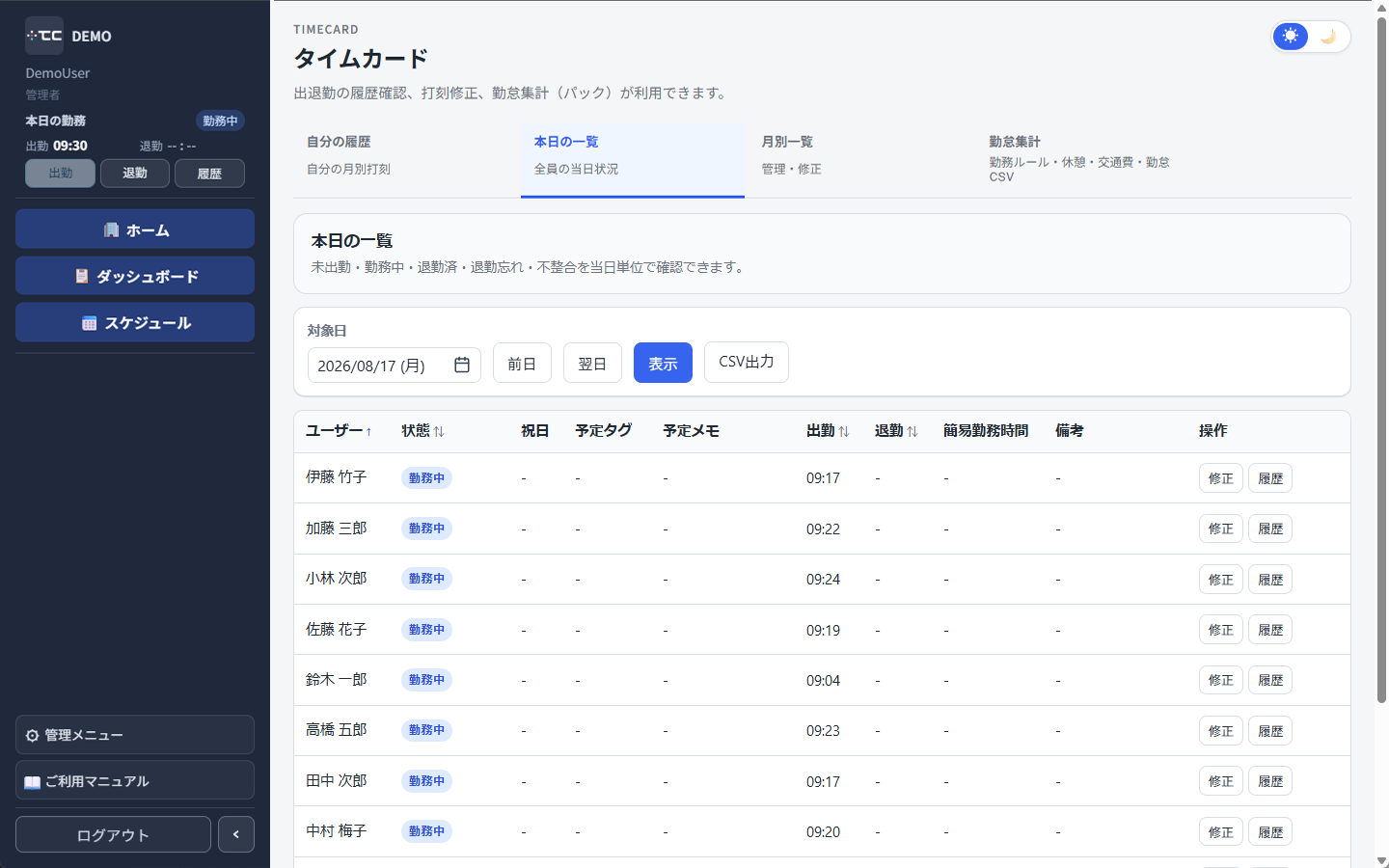Click the sidebar 退勤 clock-out button
Screen dimensions: 1389x868
pos(135,174)
